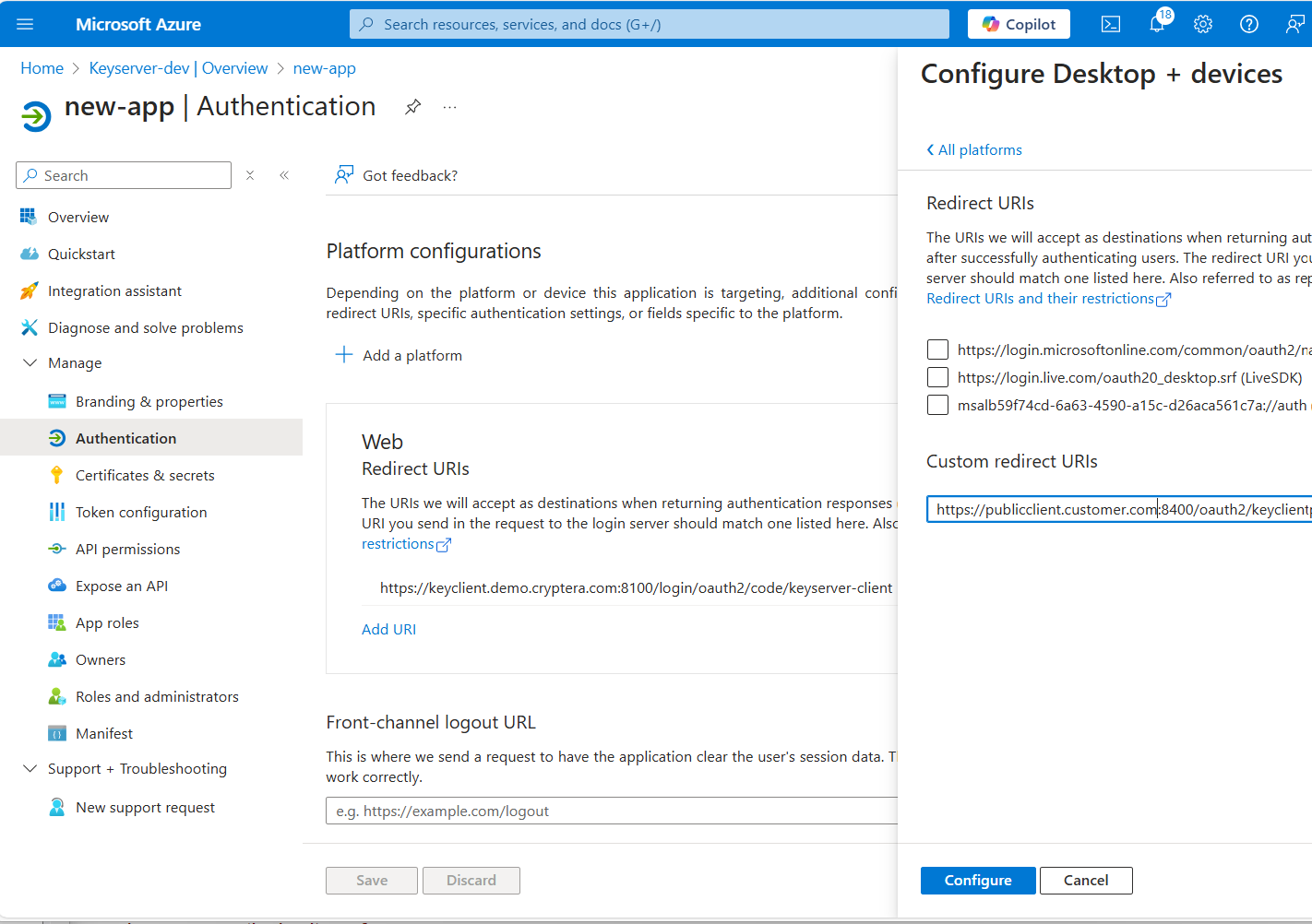This screenshot has width=1312, height=924.
Task: Check the login.microsoftonline.com redirect URI box
Action: [x=937, y=349]
